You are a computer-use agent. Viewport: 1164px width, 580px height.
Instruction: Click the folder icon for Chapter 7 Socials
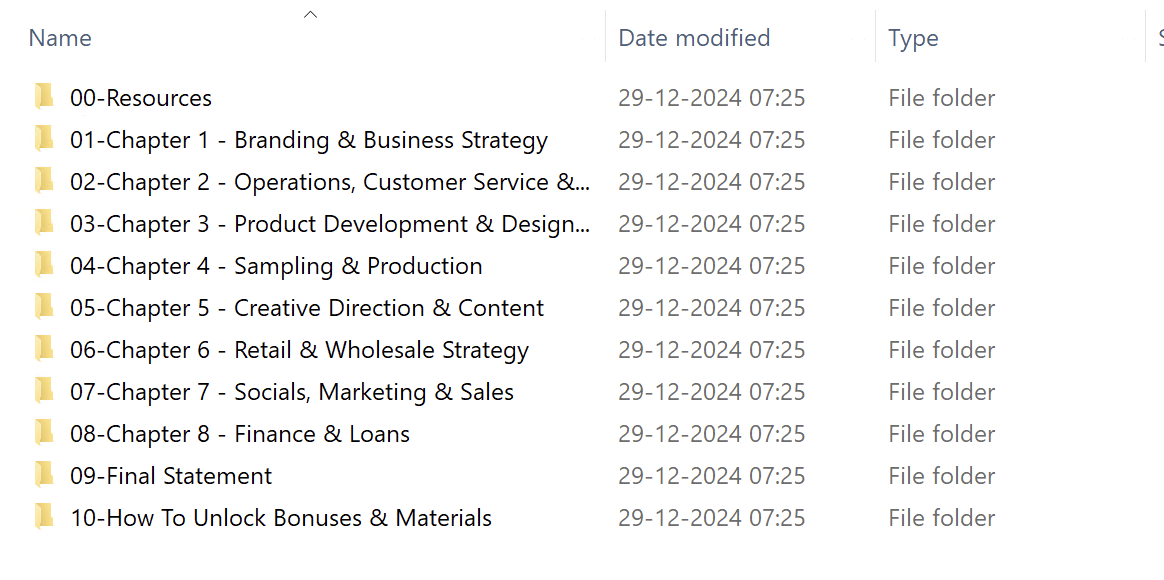pos(43,391)
